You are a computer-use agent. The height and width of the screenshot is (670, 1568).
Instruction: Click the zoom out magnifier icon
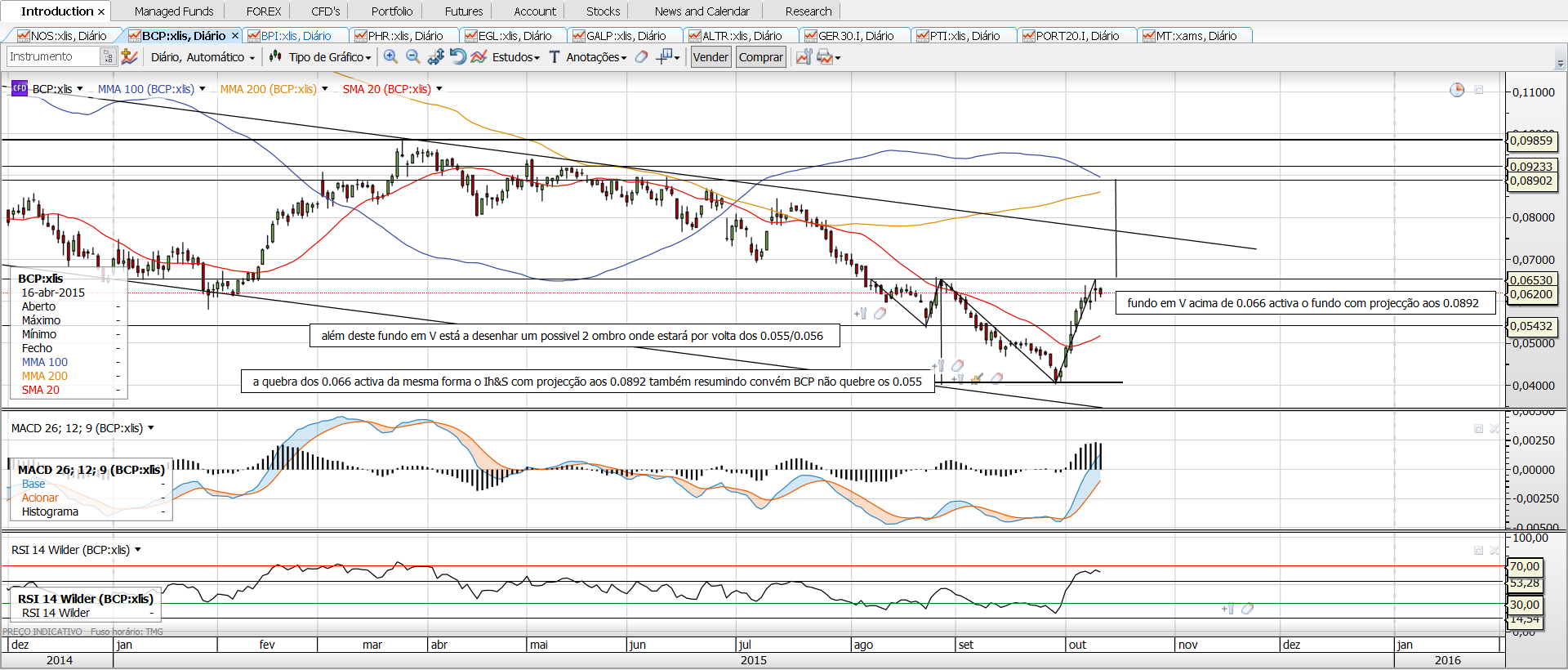coord(412,56)
